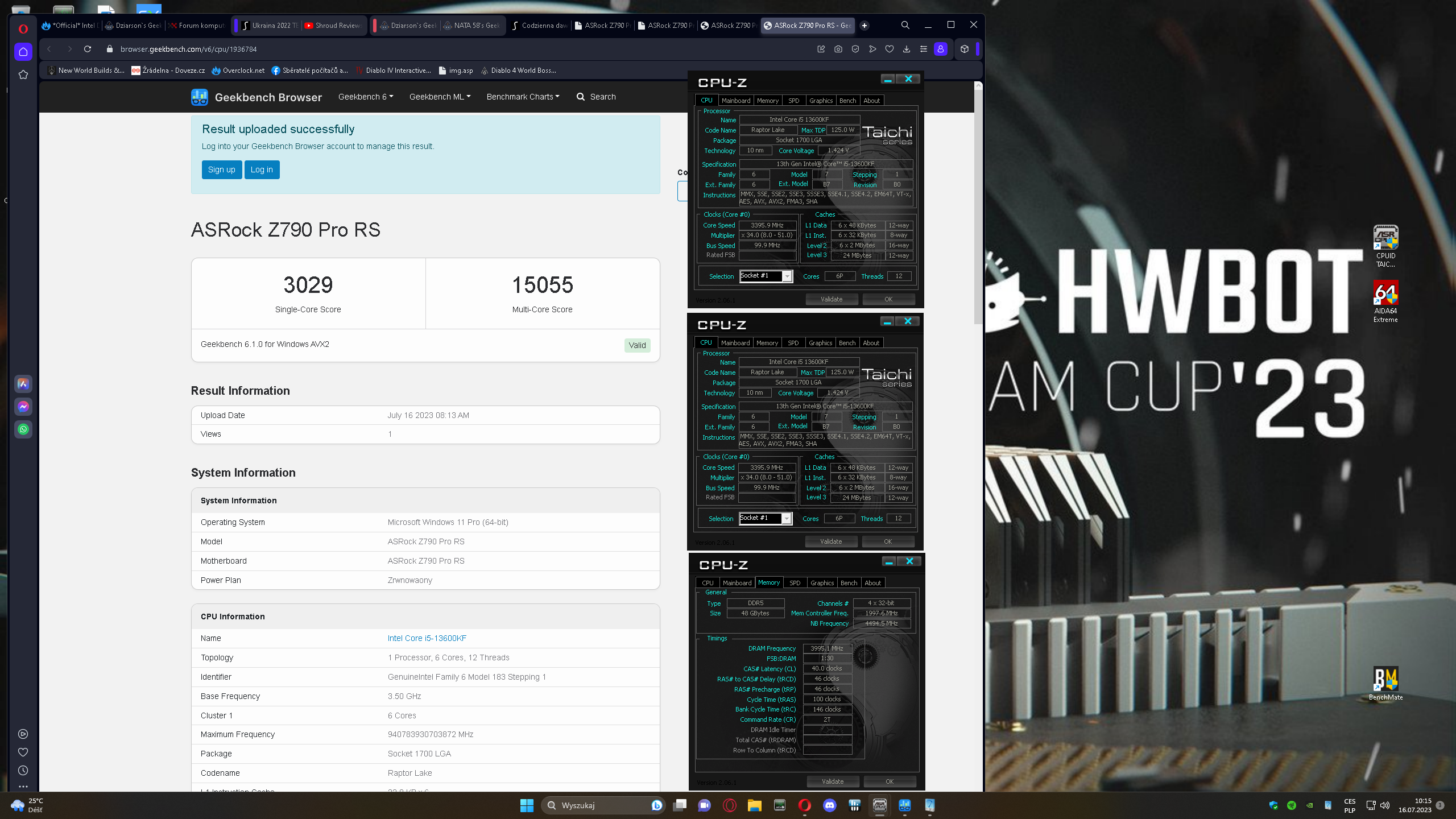Image resolution: width=1456 pixels, height=819 pixels.
Task: Click Validate in the bottom CPU-Z window
Action: 833,781
